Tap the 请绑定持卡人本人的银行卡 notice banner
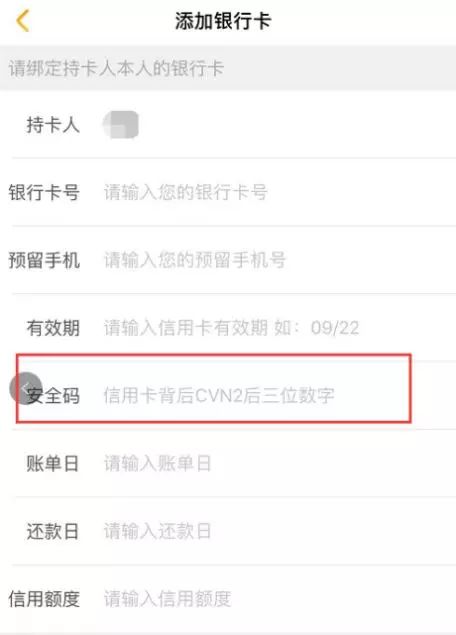Image resolution: width=456 pixels, height=635 pixels. pos(228,68)
